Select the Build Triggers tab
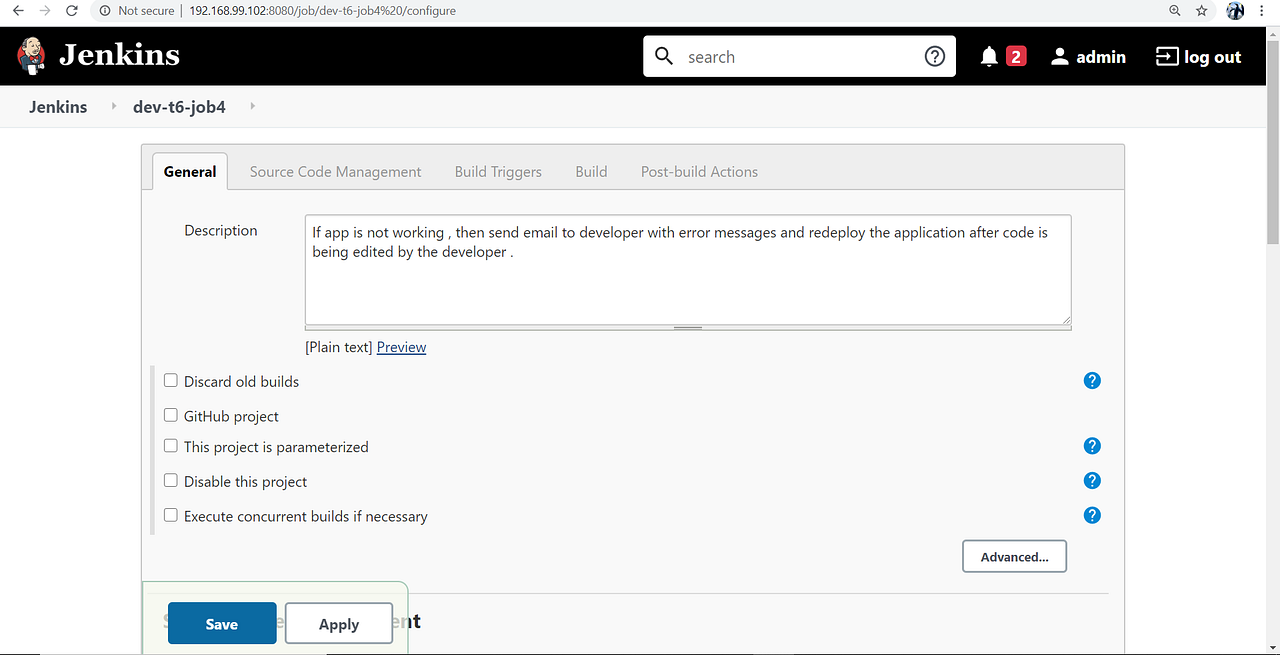1280x655 pixels. [497, 171]
